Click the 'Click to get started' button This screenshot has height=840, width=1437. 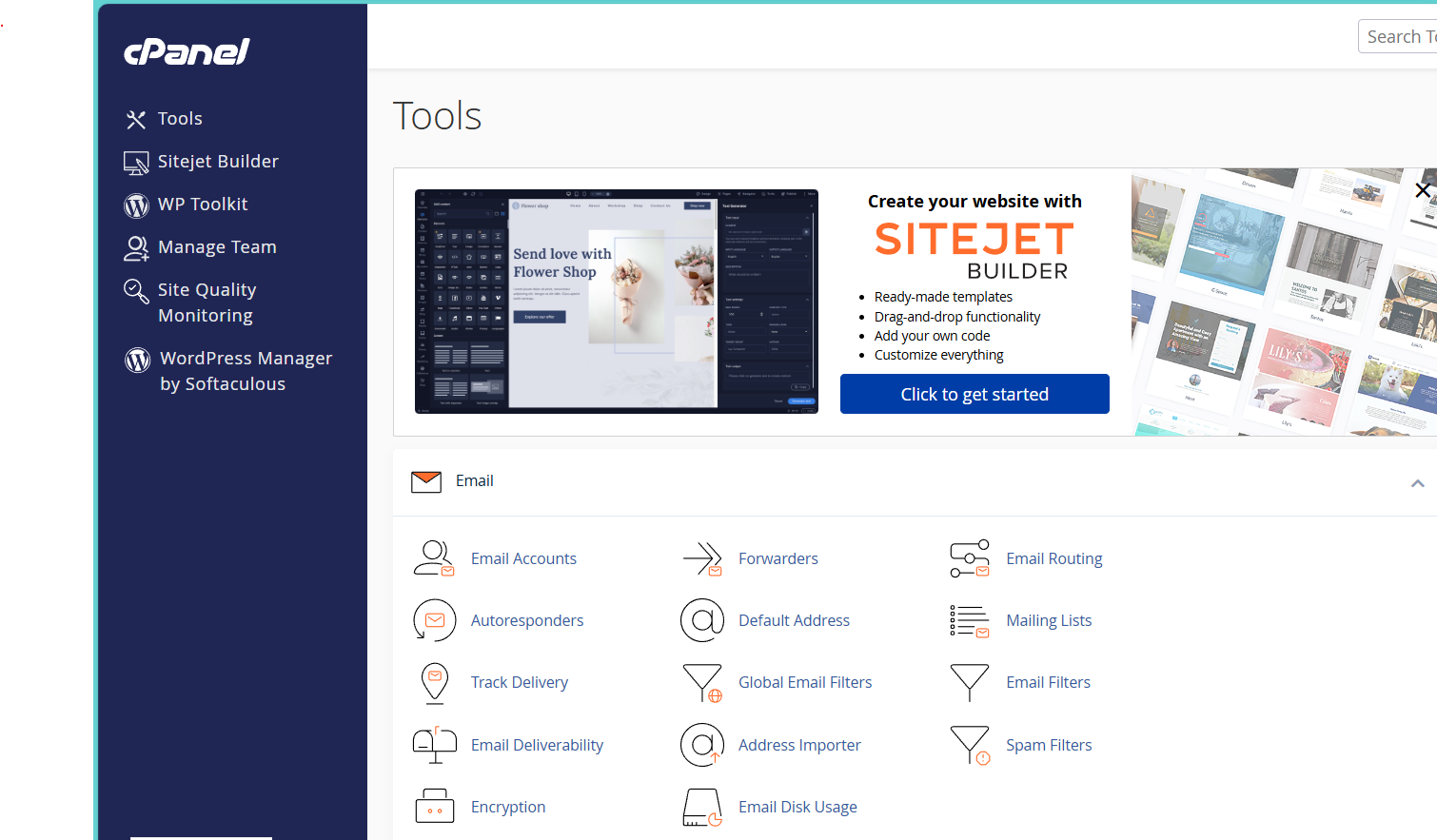pos(974,394)
